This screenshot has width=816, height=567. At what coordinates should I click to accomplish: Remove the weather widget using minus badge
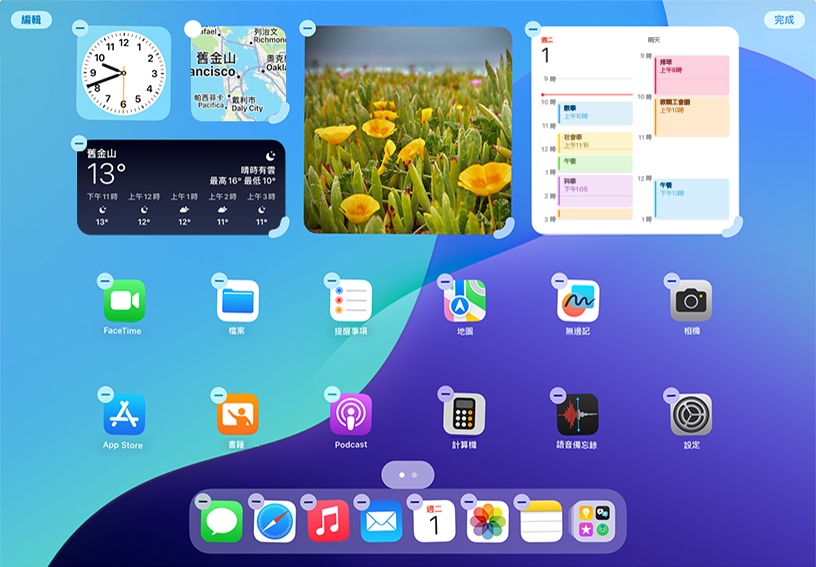point(82,144)
